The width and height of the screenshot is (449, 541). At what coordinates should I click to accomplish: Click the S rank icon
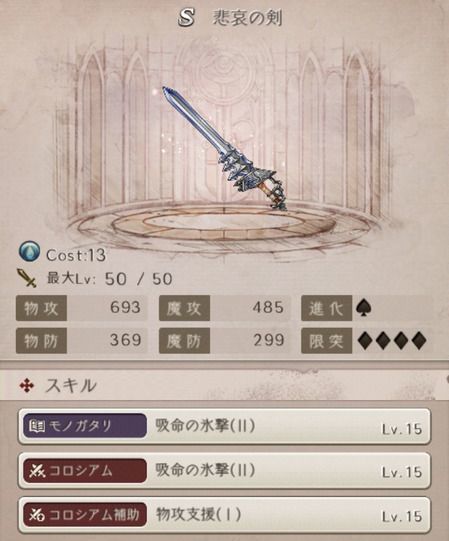186,17
